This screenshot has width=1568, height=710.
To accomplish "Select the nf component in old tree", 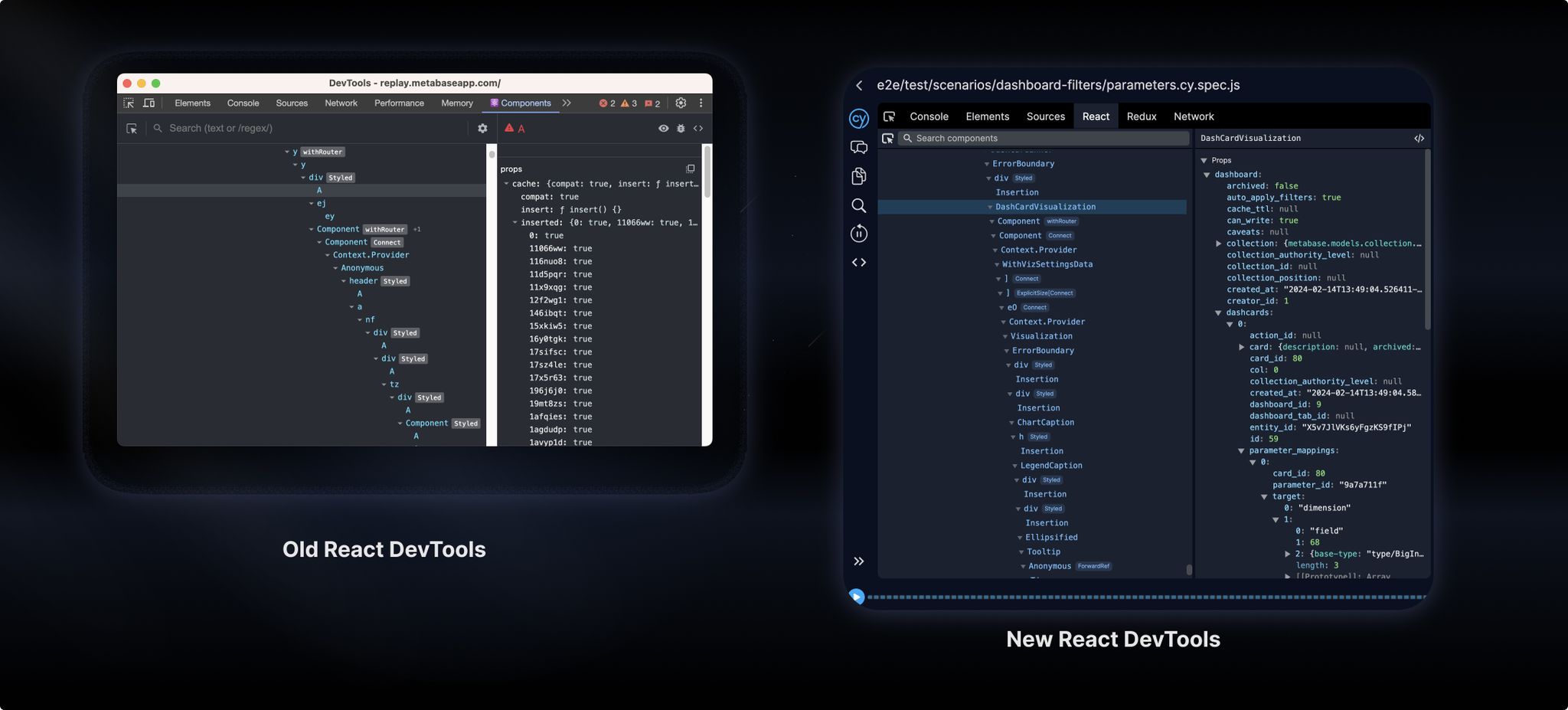I will coord(370,320).
